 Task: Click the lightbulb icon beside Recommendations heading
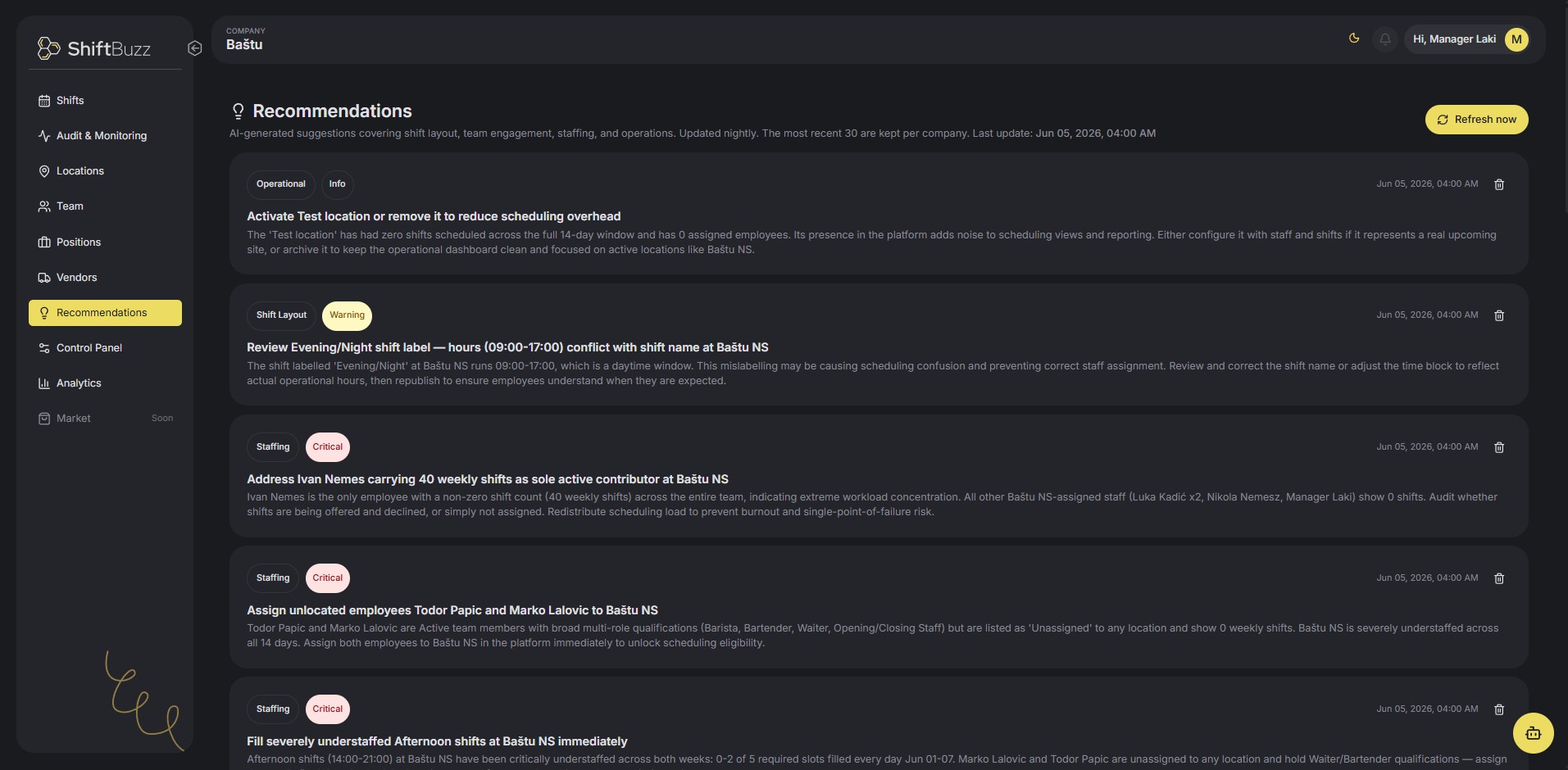tap(239, 111)
